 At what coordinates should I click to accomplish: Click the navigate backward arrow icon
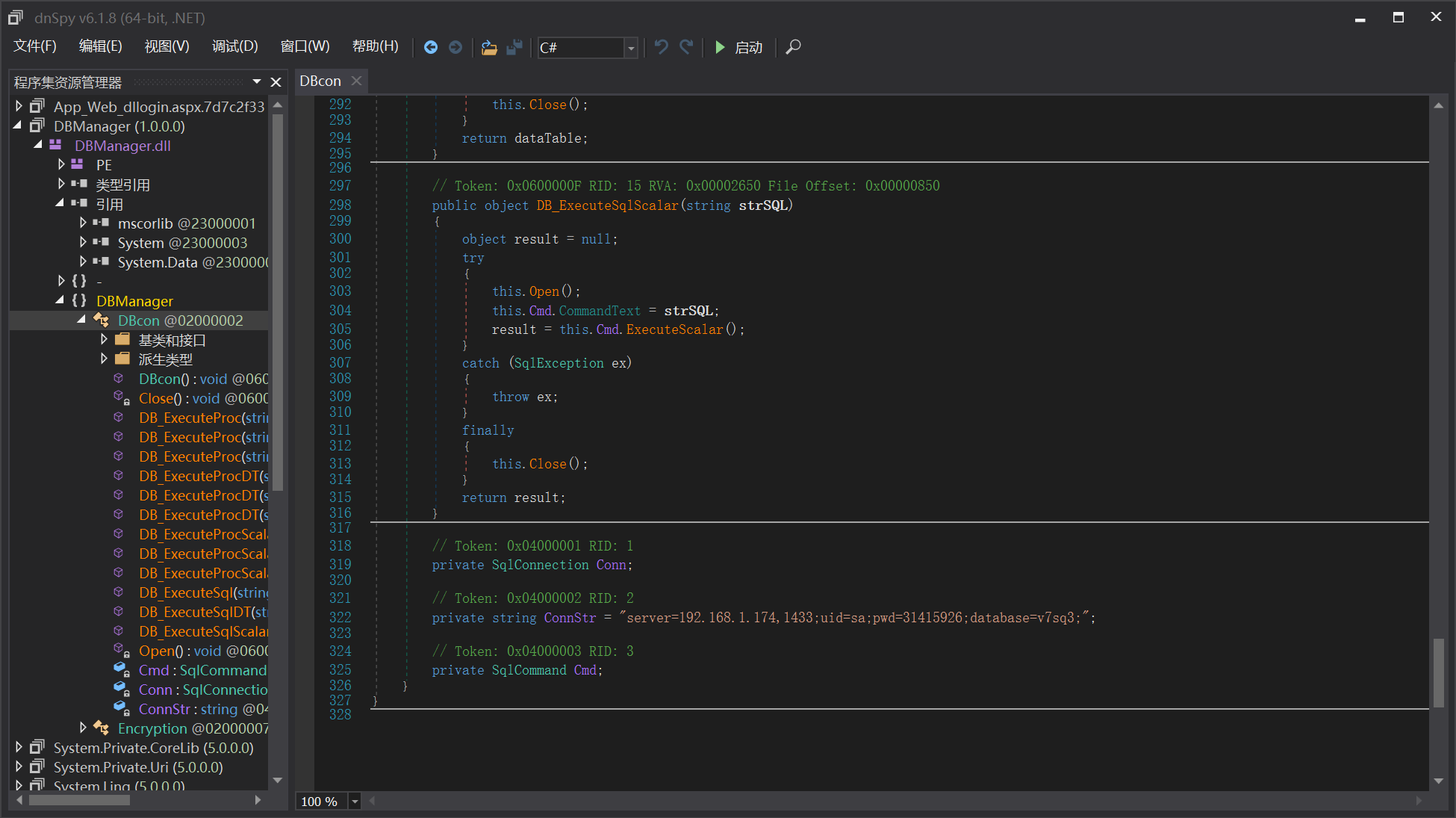click(431, 47)
